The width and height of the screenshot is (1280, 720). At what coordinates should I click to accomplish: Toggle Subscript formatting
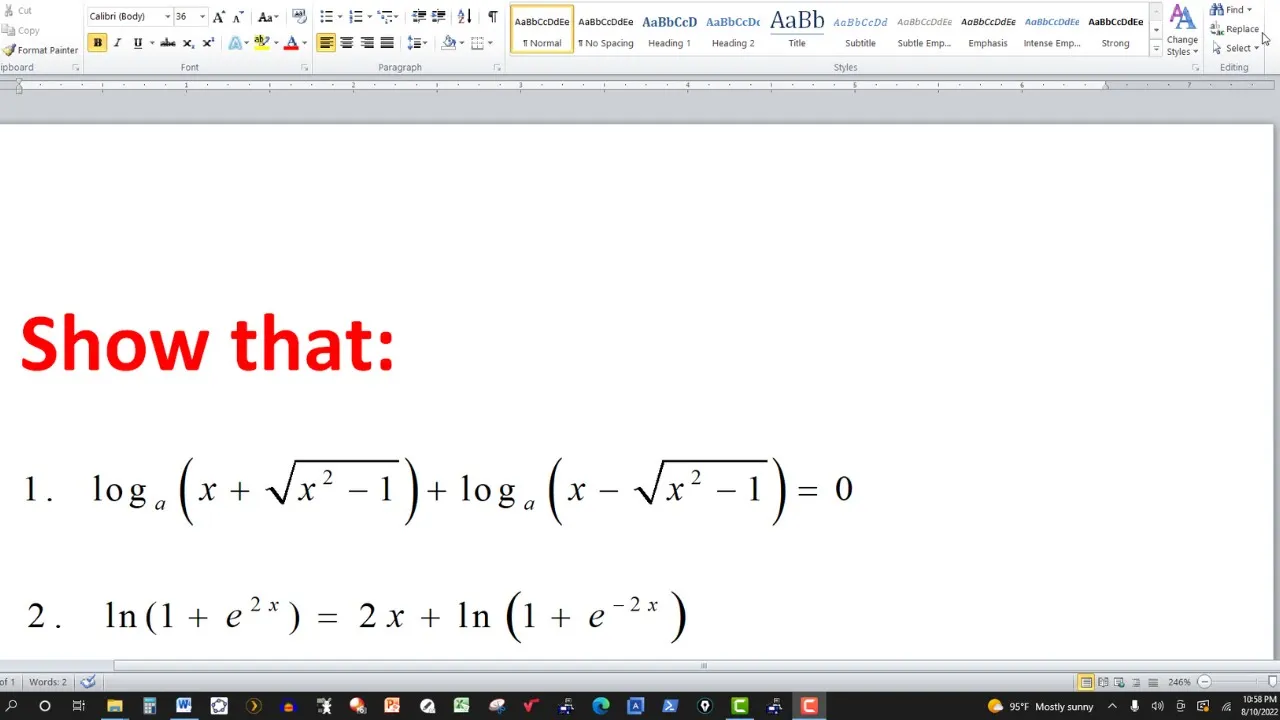[x=188, y=43]
